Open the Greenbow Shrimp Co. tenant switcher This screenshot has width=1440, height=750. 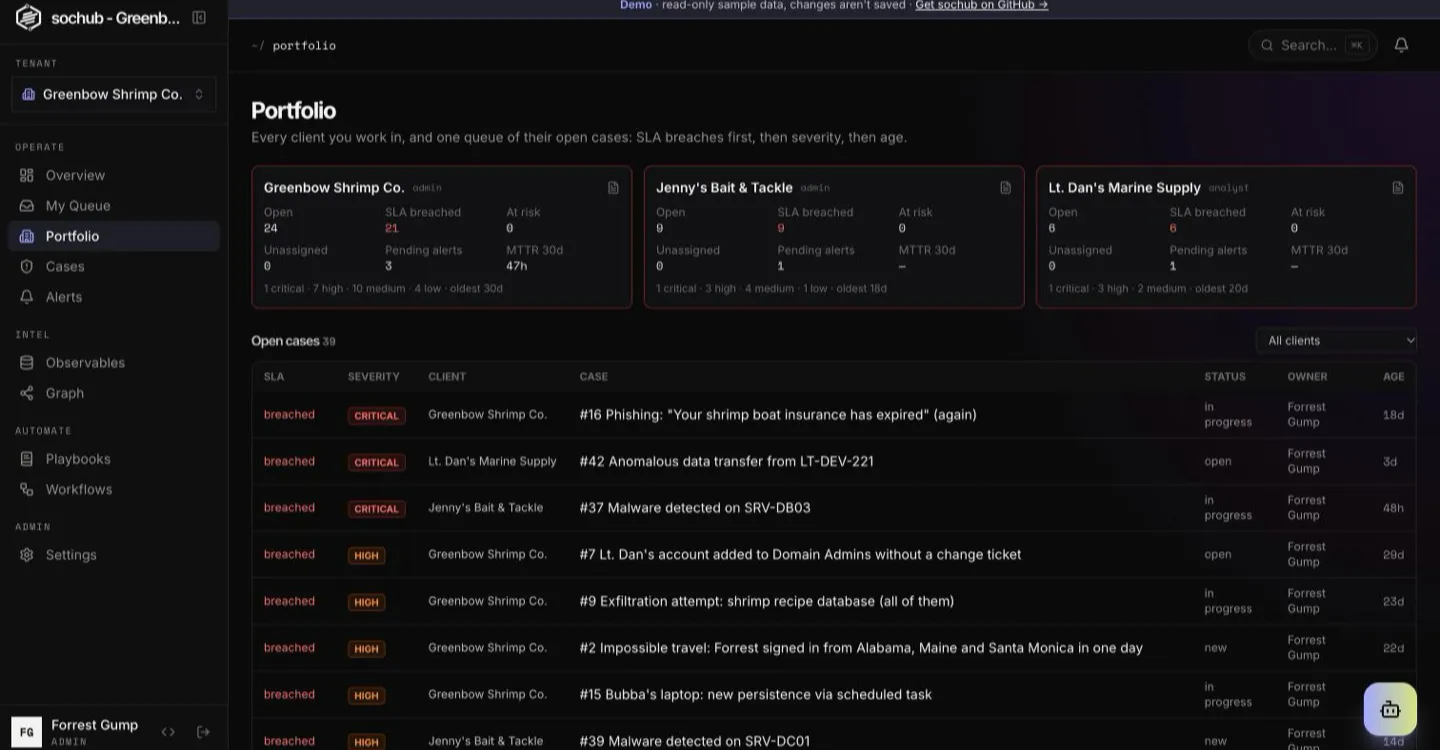[114, 94]
